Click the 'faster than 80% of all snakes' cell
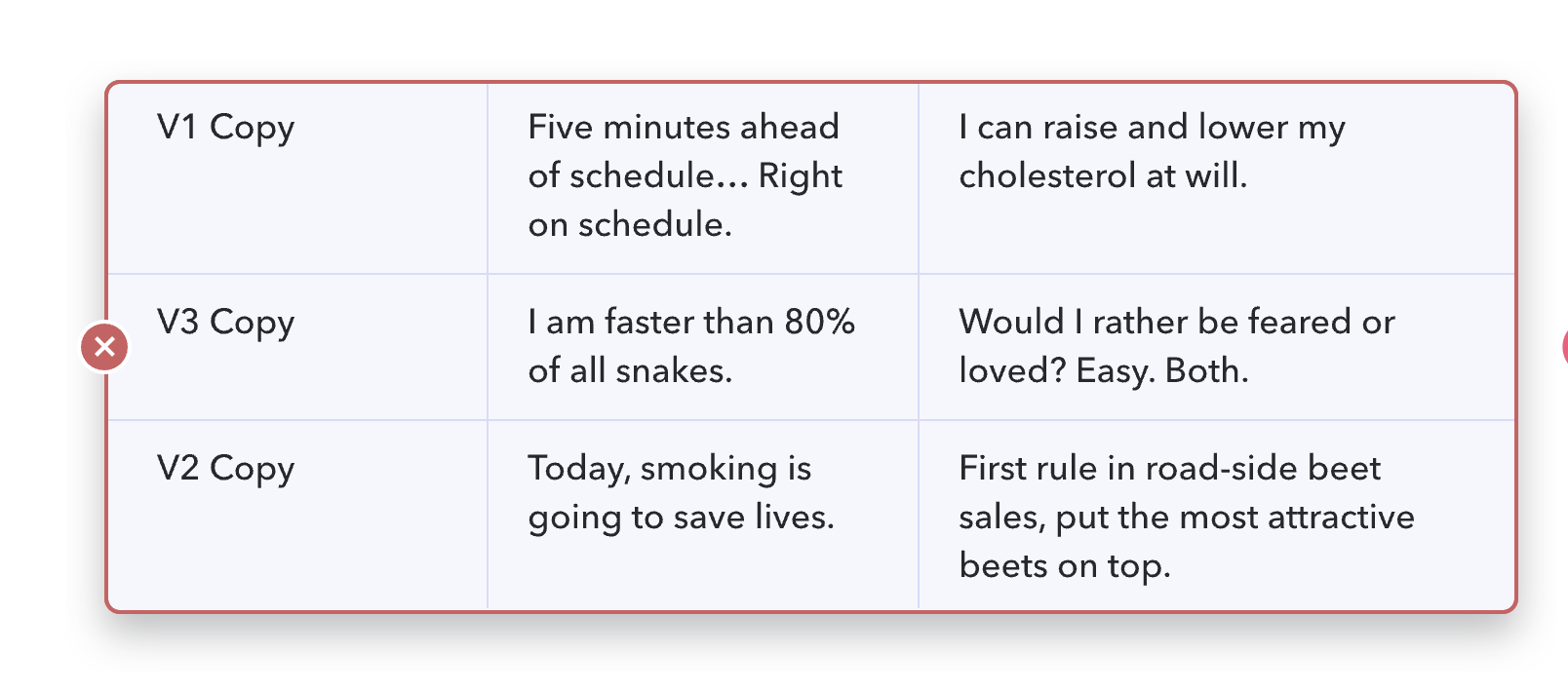This screenshot has width=1568, height=692. (x=703, y=347)
